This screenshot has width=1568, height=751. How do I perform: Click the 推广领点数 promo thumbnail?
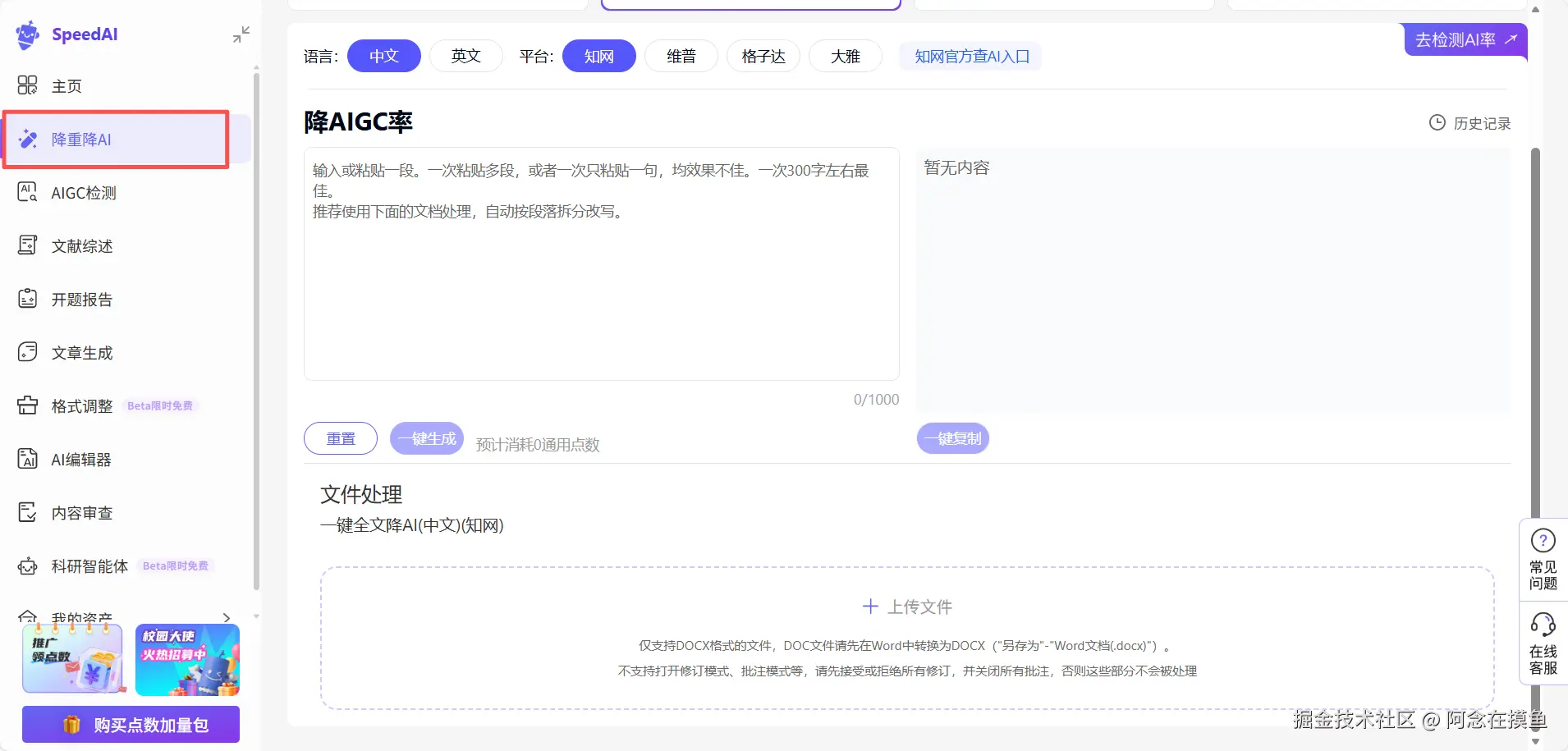pyautogui.click(x=72, y=659)
